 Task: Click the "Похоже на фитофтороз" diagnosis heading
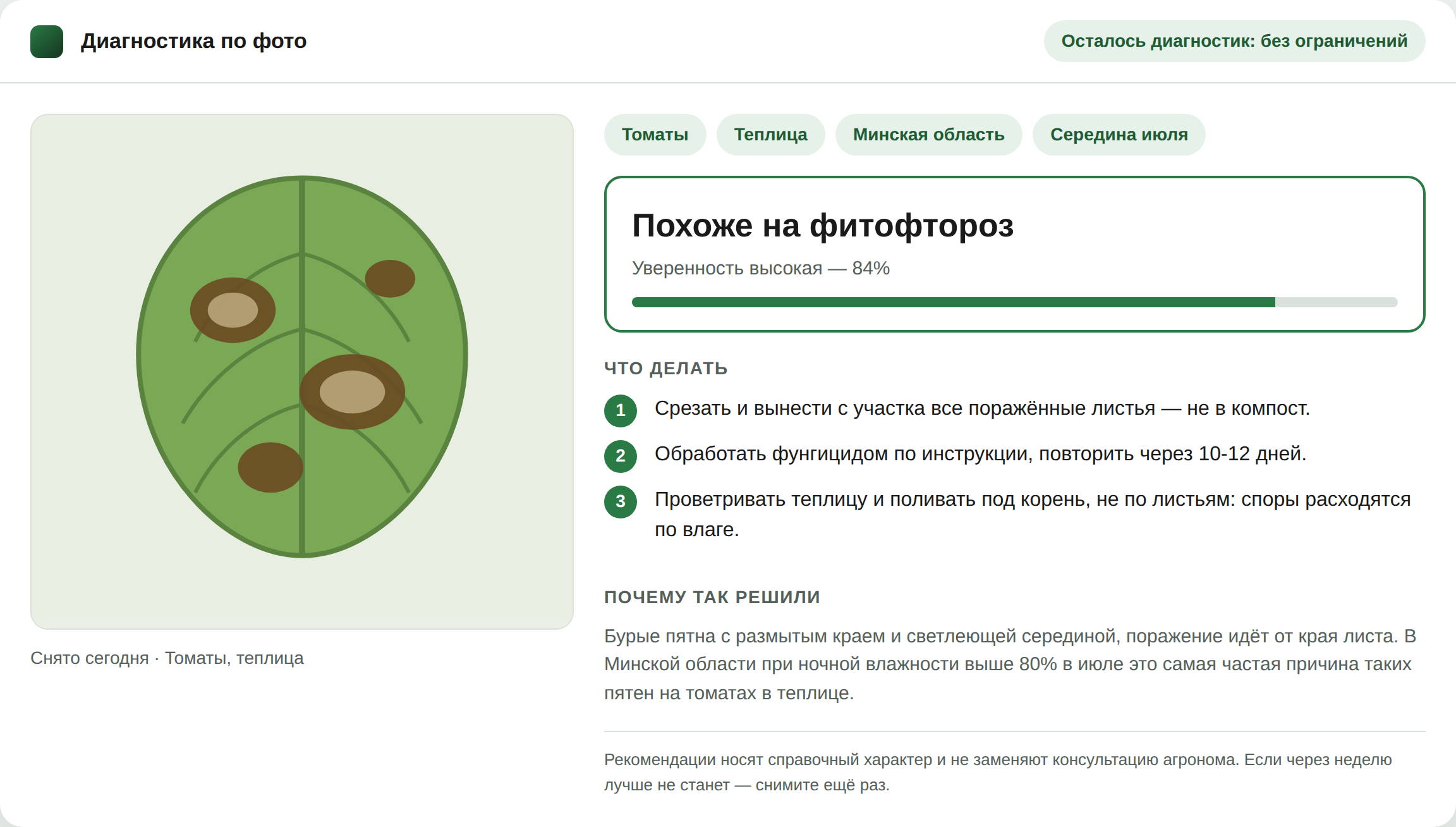823,226
